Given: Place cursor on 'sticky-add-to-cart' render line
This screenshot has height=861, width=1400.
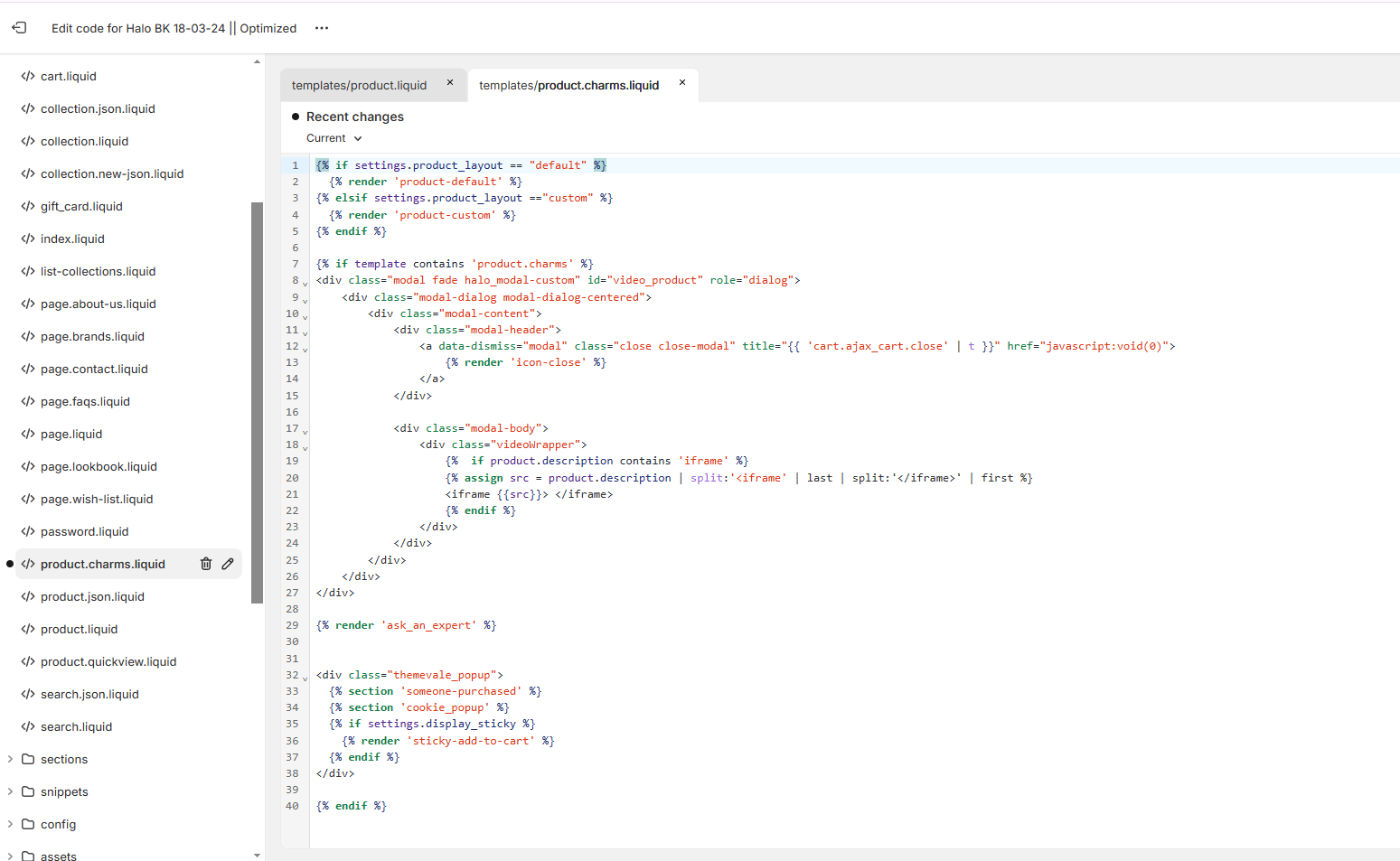Looking at the screenshot, I should click(x=448, y=741).
